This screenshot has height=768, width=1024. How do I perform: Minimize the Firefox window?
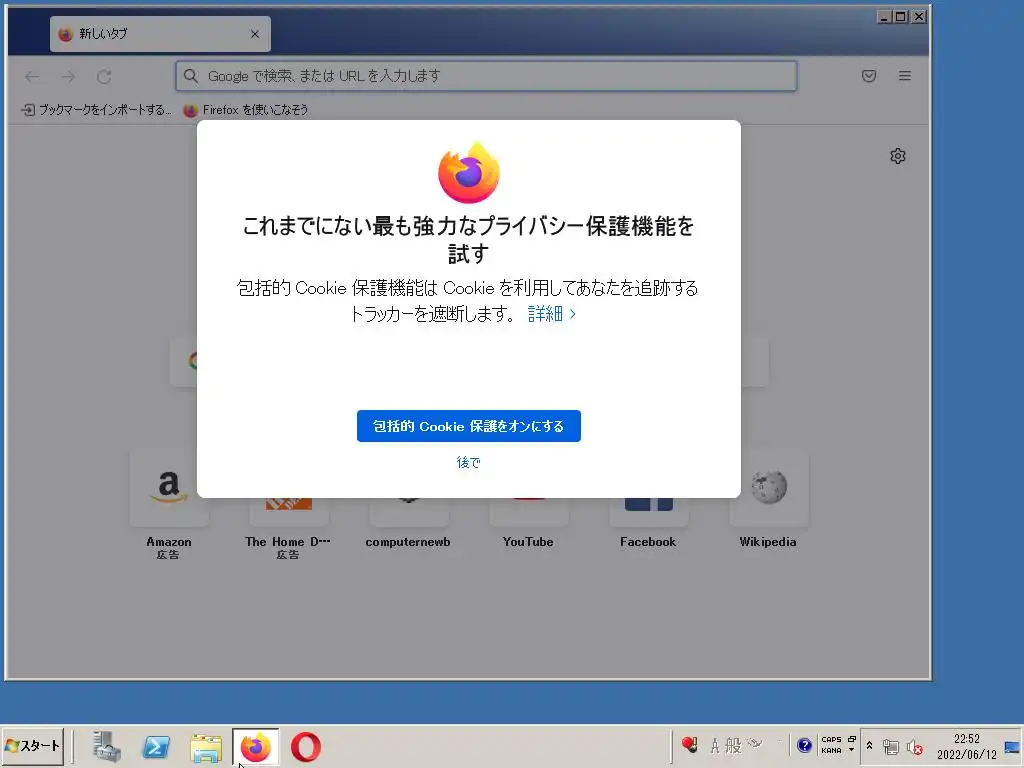click(884, 17)
